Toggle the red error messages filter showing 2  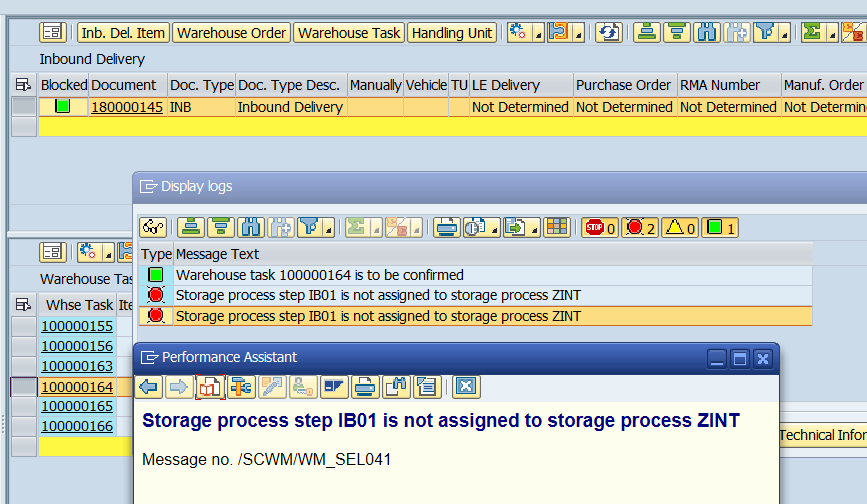639,227
